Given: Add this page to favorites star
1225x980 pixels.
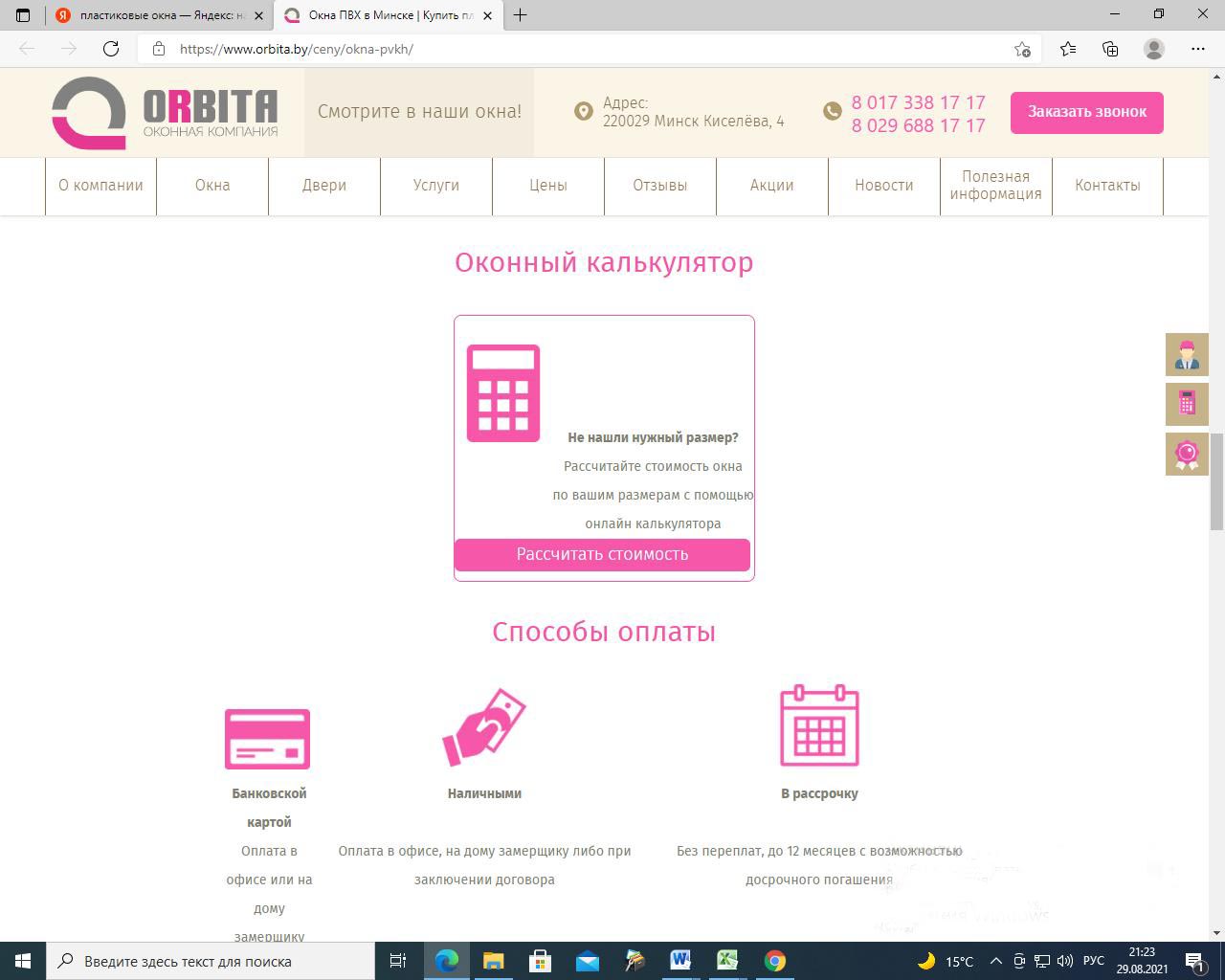Looking at the screenshot, I should point(1022,49).
